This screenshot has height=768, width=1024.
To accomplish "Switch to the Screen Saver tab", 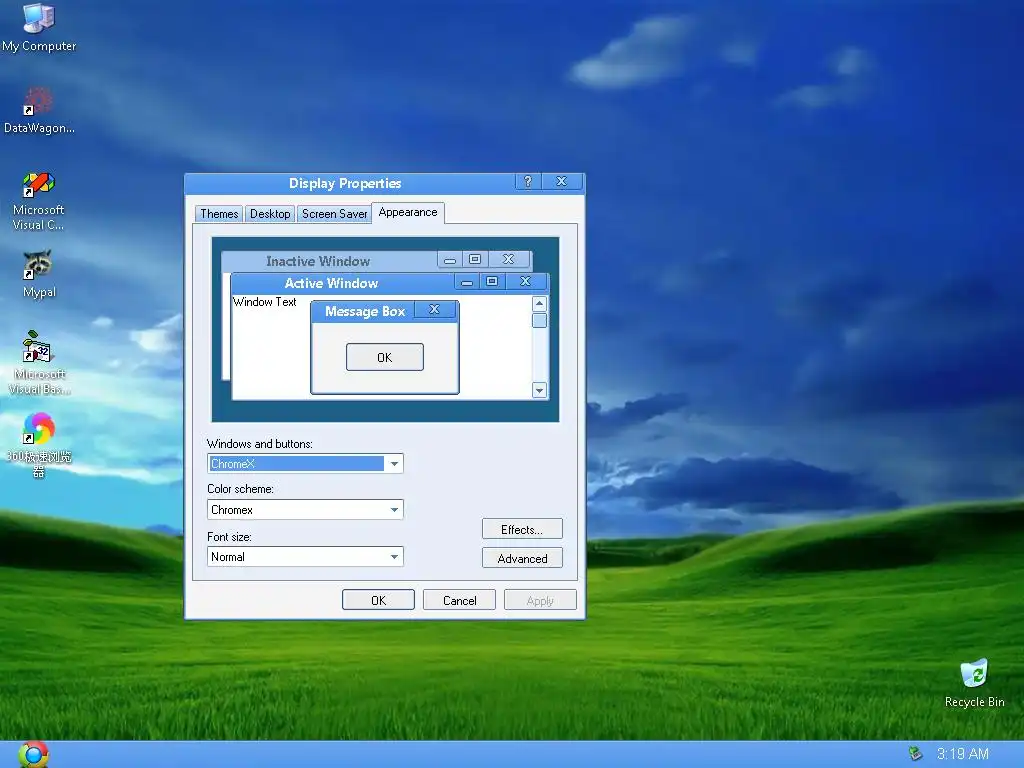I will pyautogui.click(x=334, y=214).
